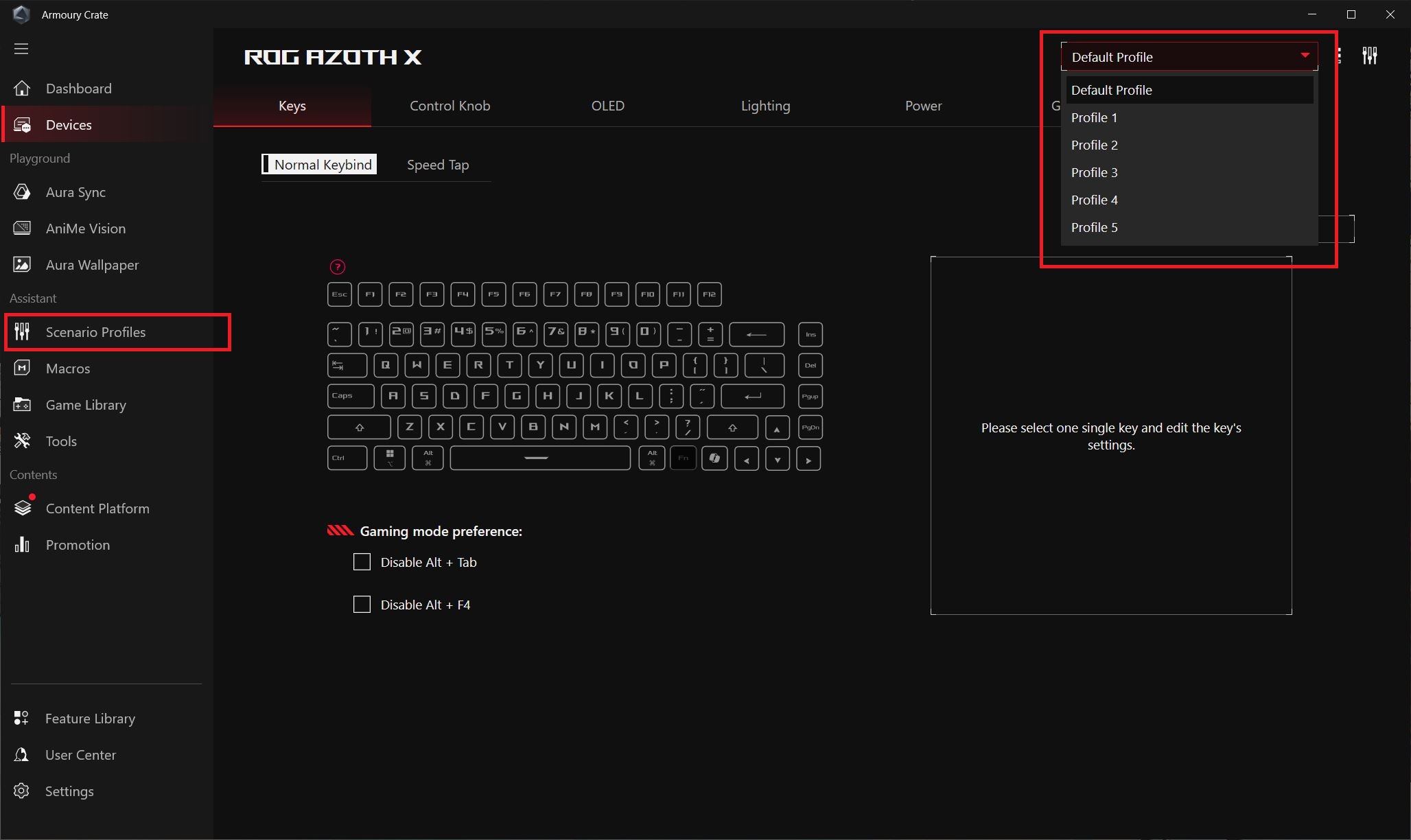This screenshot has height=840, width=1411.
Task: Select the Esc key on keyboard layout
Action: pos(340,294)
